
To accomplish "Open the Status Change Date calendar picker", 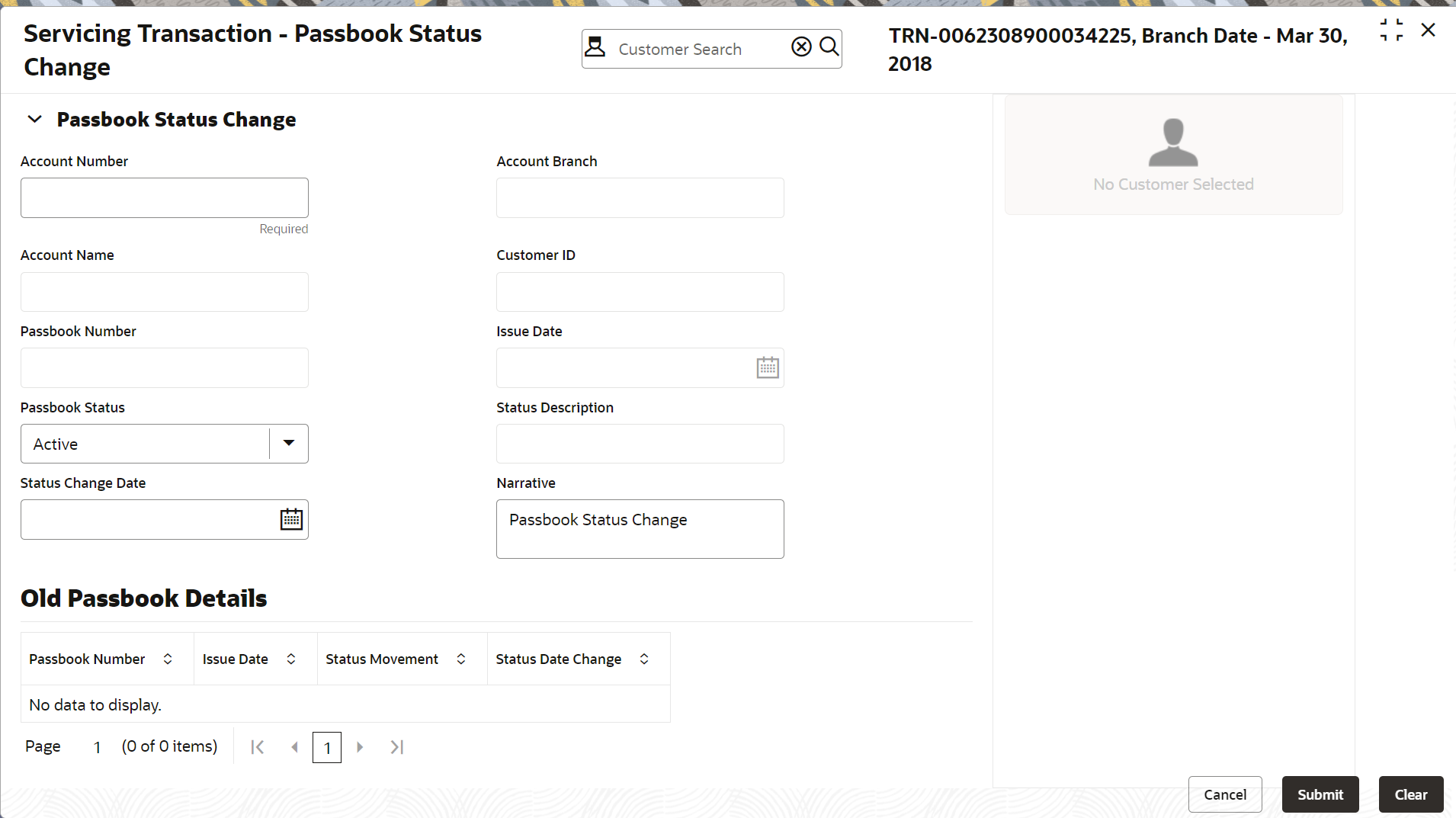I will 291,520.
